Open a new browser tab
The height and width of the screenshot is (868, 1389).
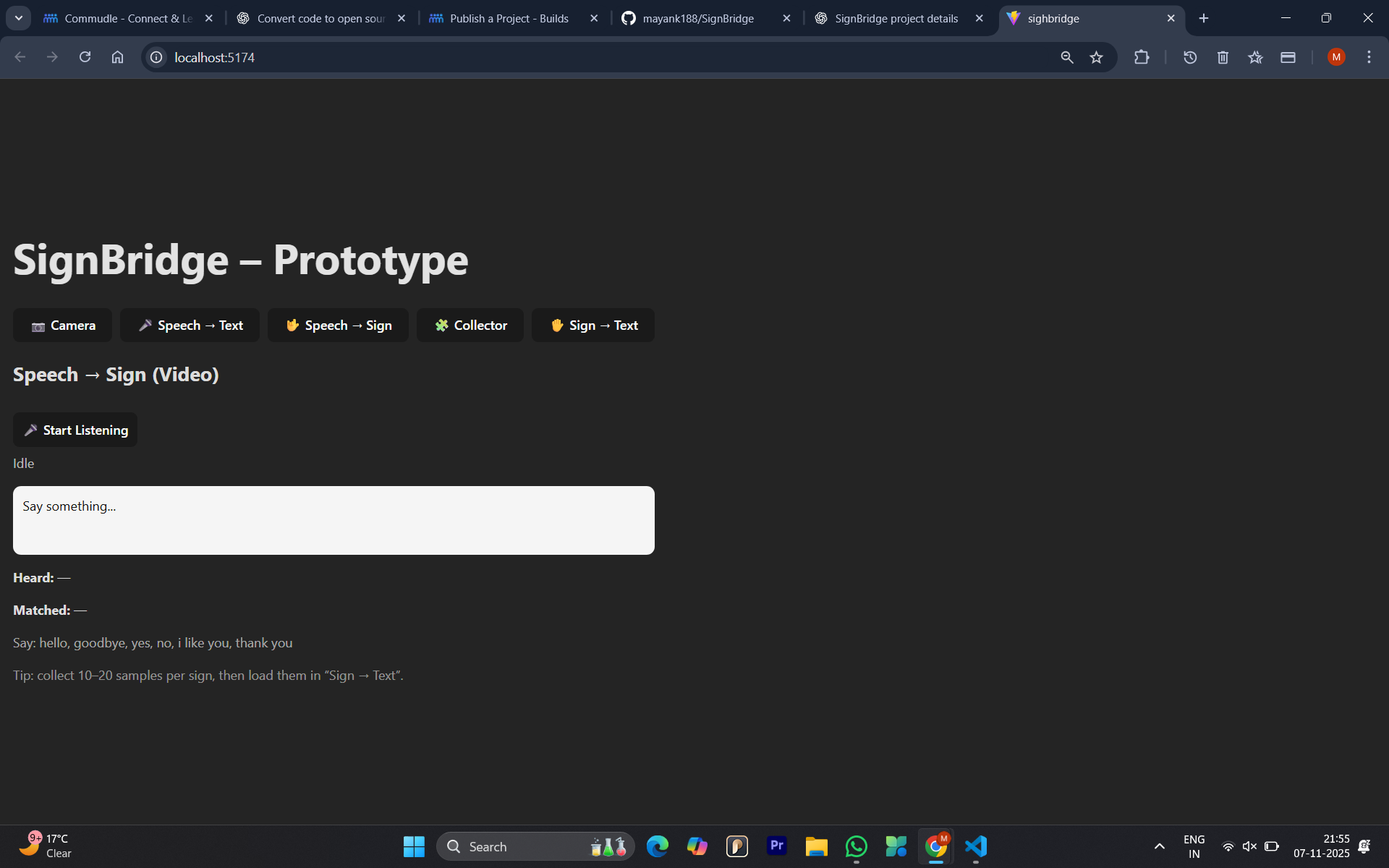(1204, 18)
